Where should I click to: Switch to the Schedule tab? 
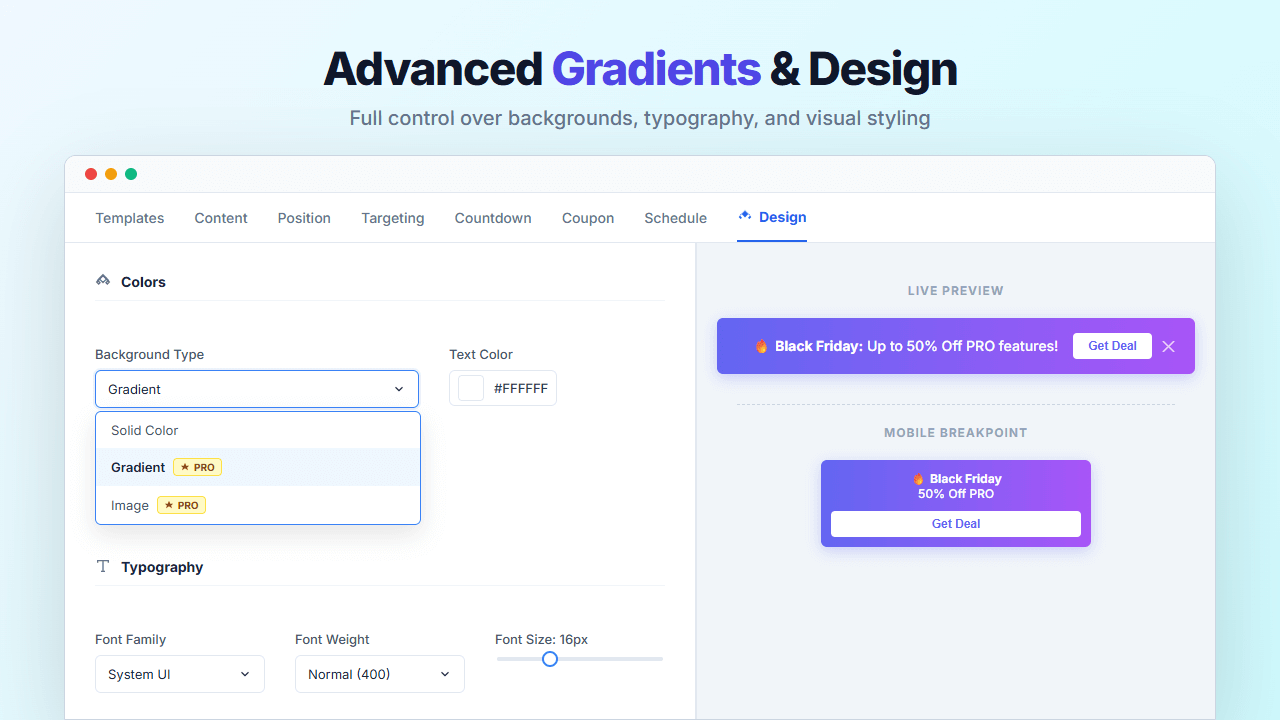[x=676, y=218]
